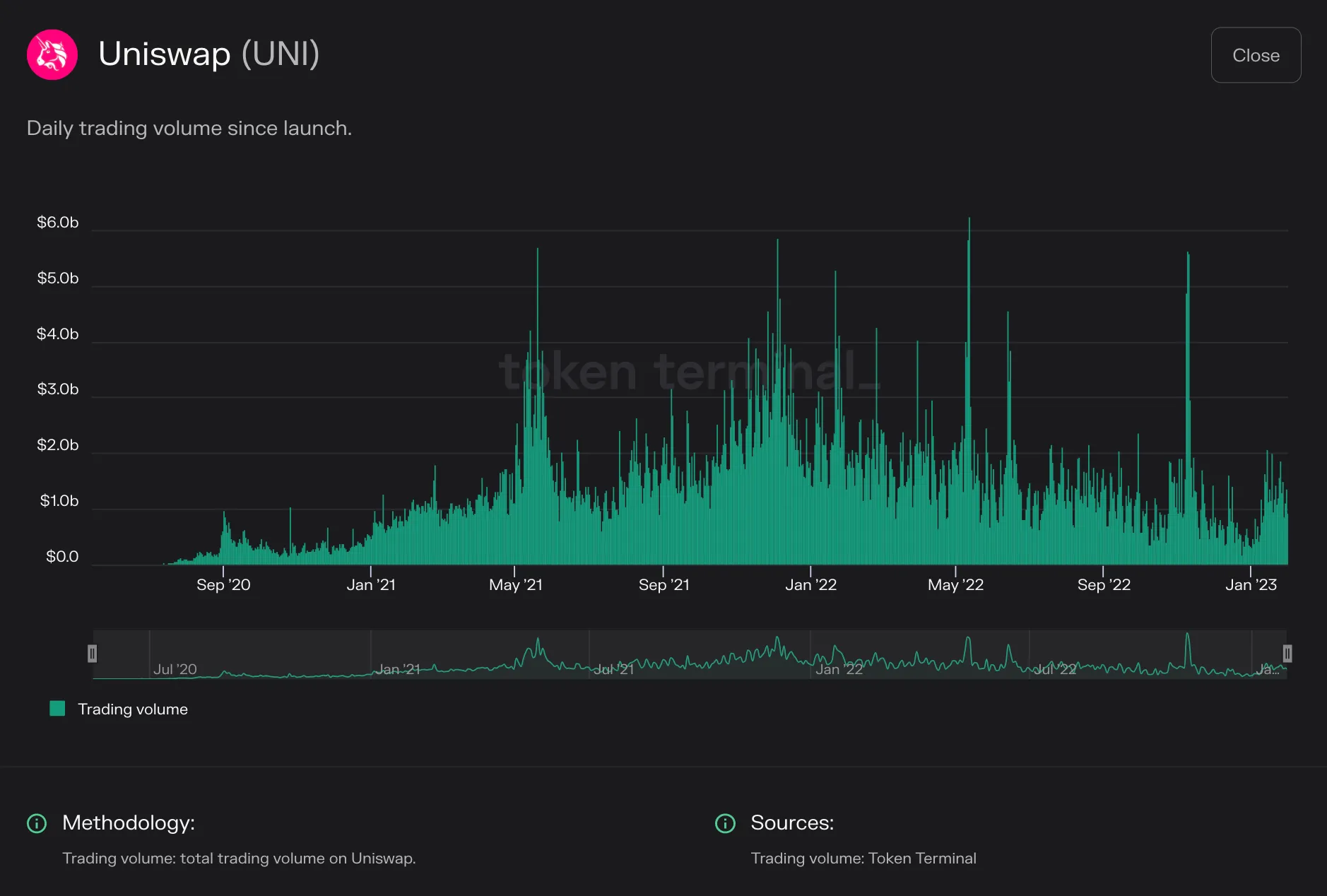Click the Methodology heading
The image size is (1327, 896).
[x=129, y=823]
